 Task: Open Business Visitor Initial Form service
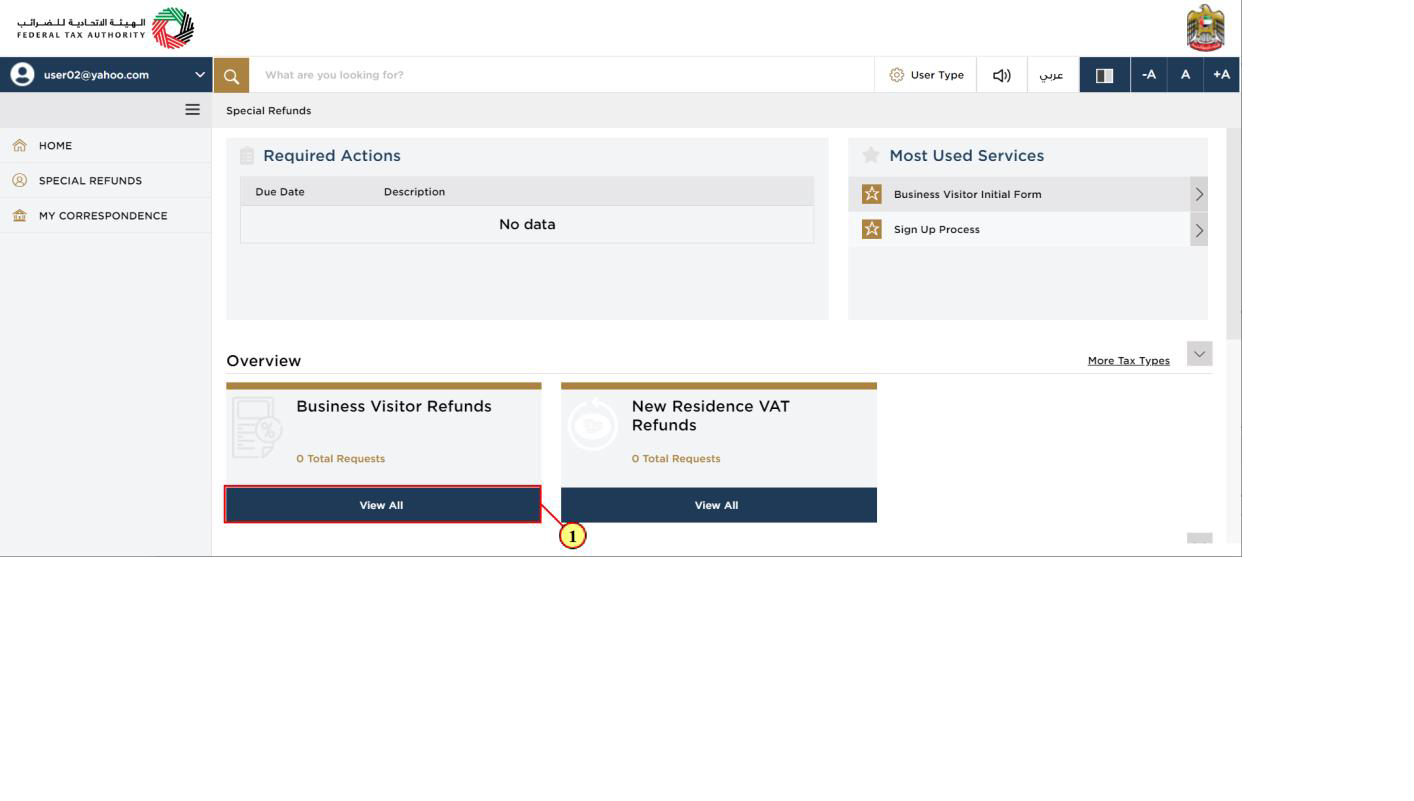(x=1028, y=194)
